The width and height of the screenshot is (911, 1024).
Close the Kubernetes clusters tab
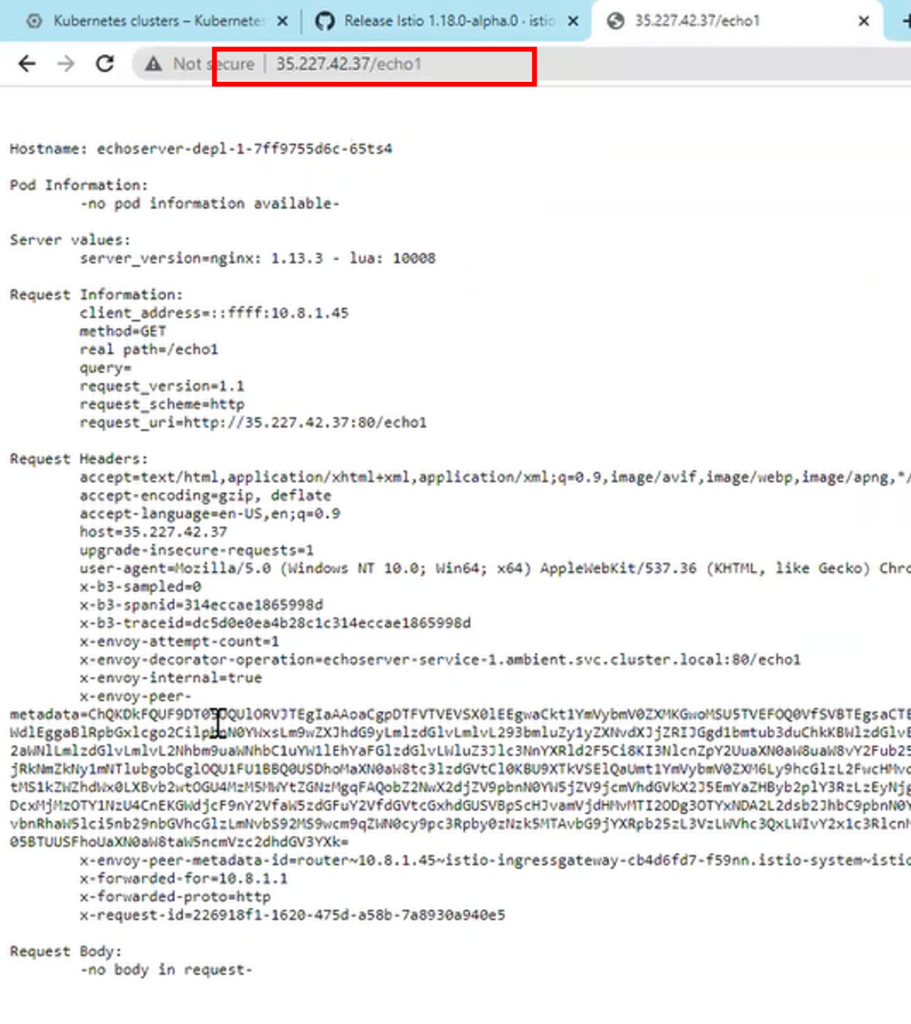pyautogui.click(x=282, y=22)
